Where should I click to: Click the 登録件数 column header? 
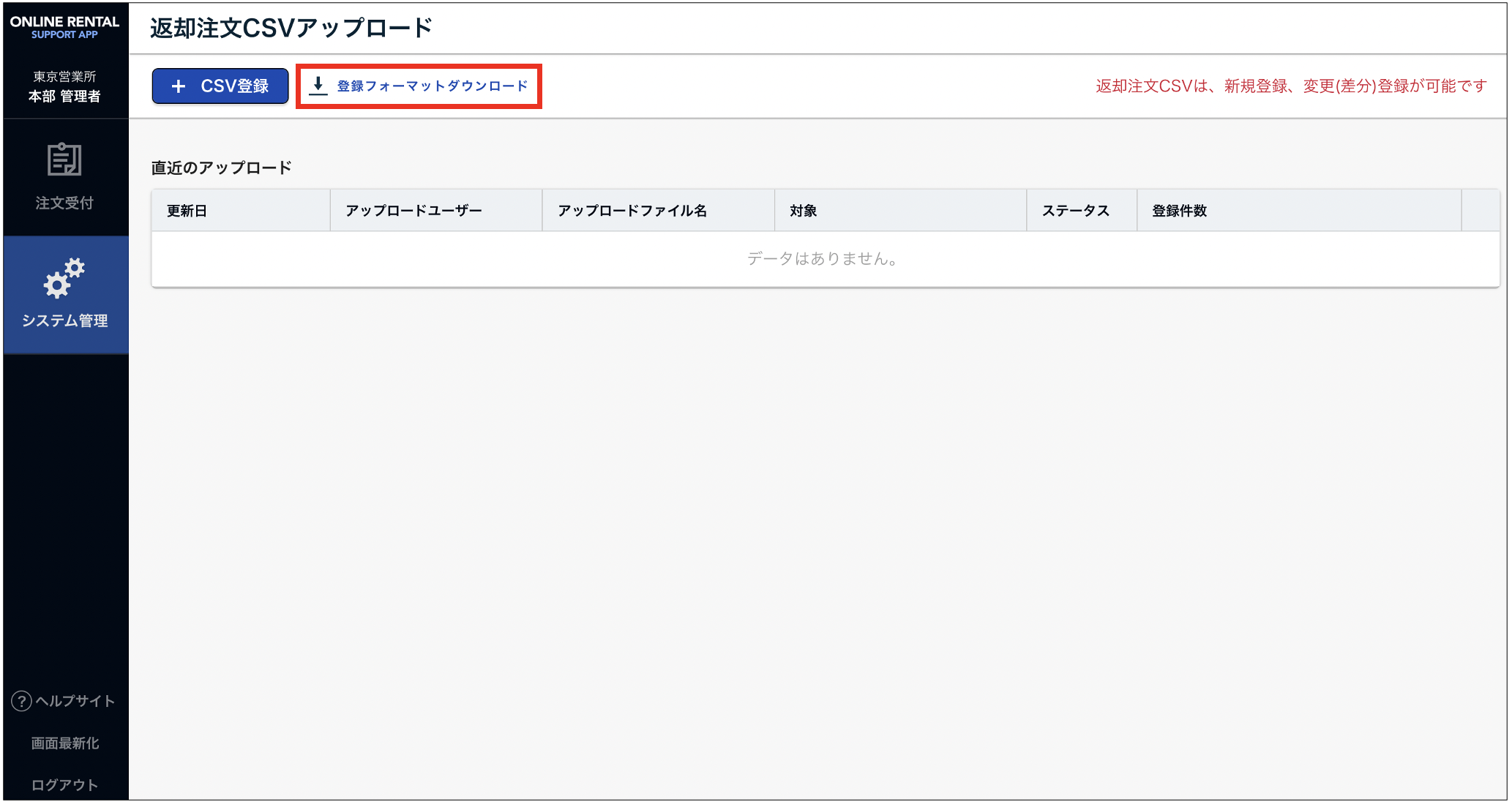click(x=1179, y=211)
